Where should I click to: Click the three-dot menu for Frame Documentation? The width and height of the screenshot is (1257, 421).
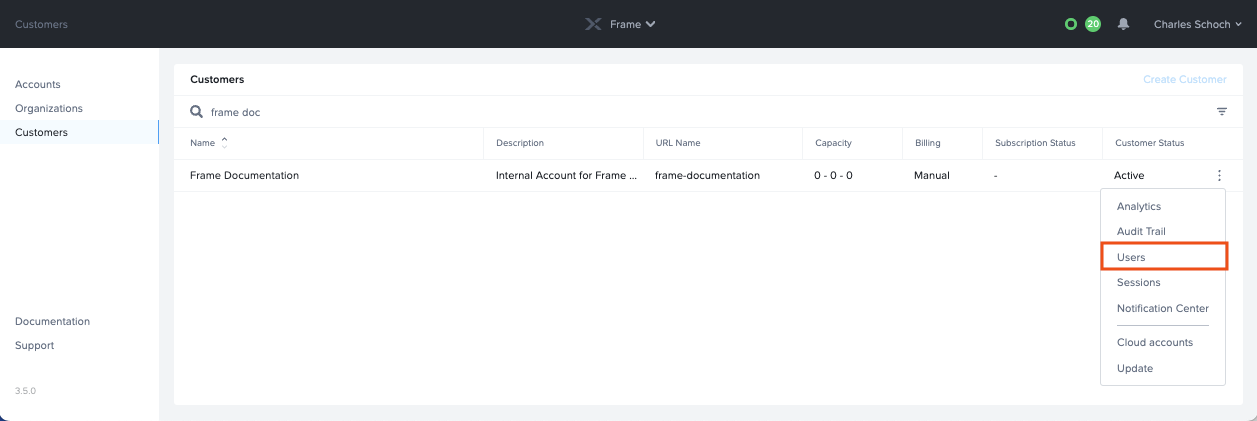[1219, 175]
